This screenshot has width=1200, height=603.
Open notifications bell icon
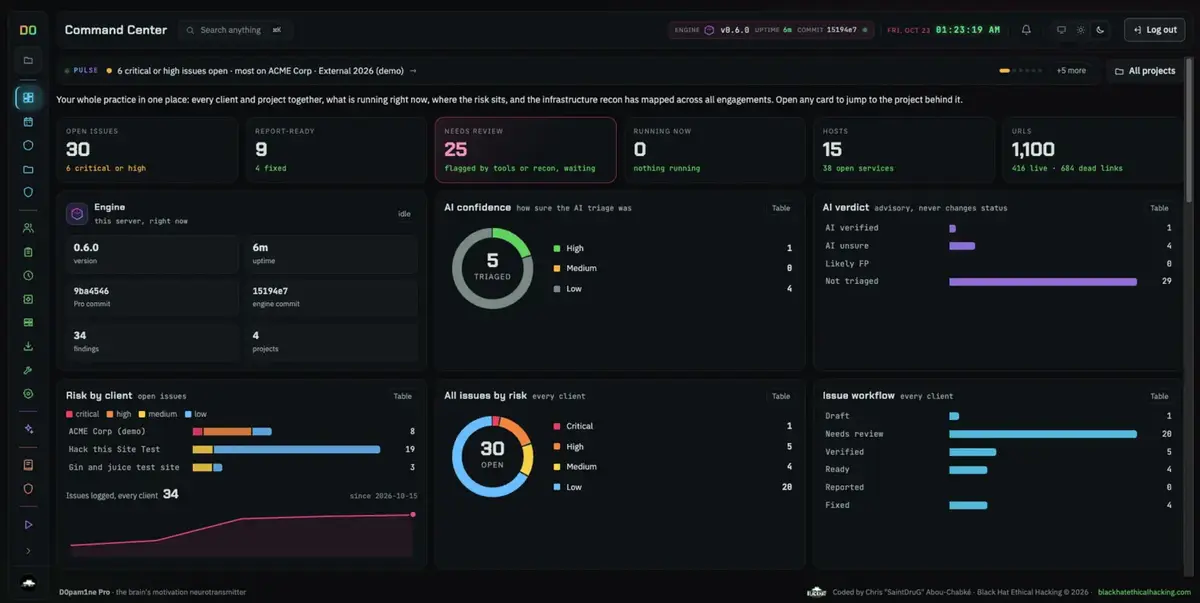pos(1026,30)
